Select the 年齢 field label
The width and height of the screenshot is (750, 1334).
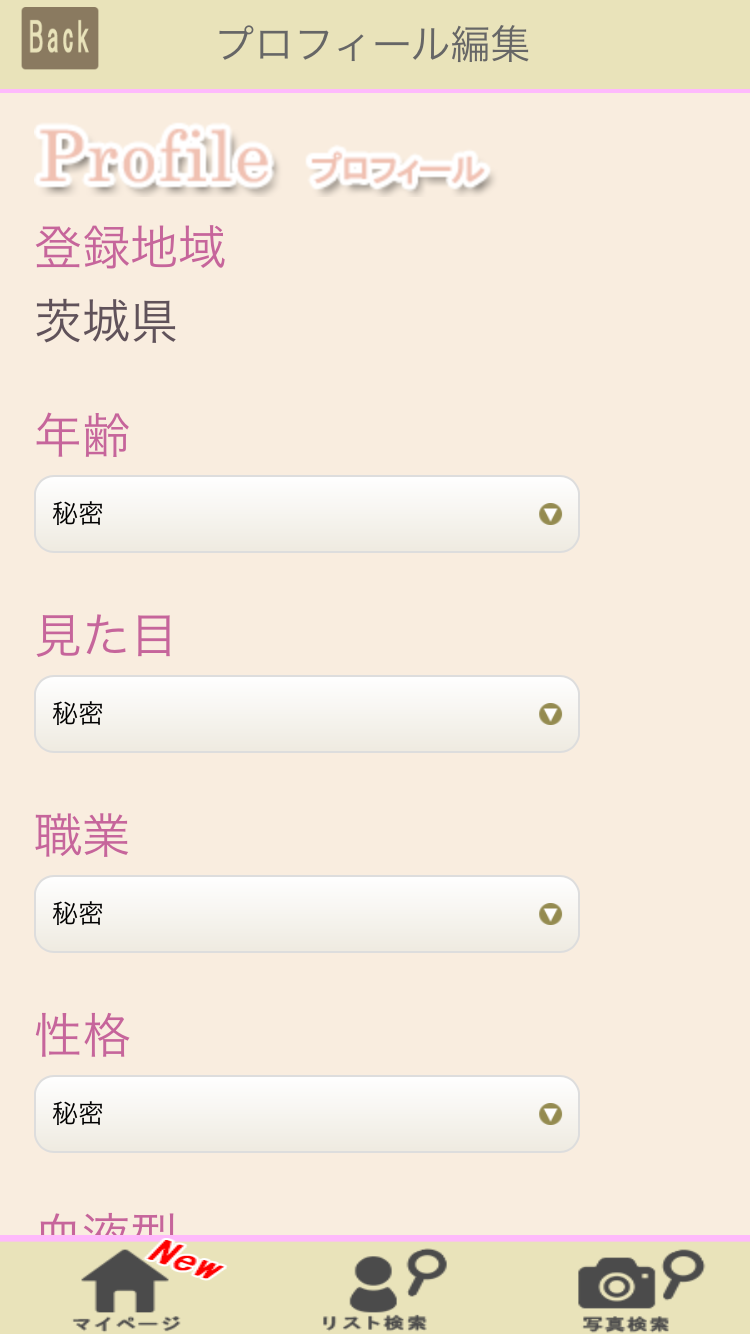coord(83,436)
